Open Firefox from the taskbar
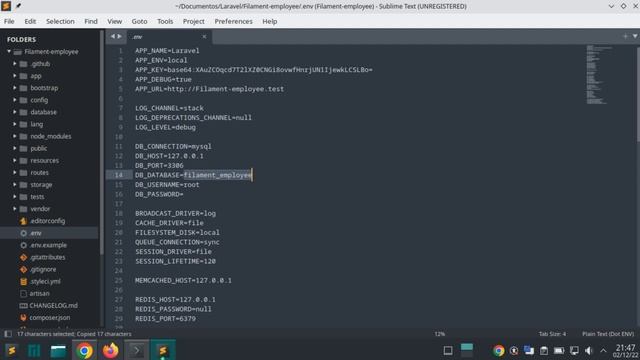 (110, 351)
